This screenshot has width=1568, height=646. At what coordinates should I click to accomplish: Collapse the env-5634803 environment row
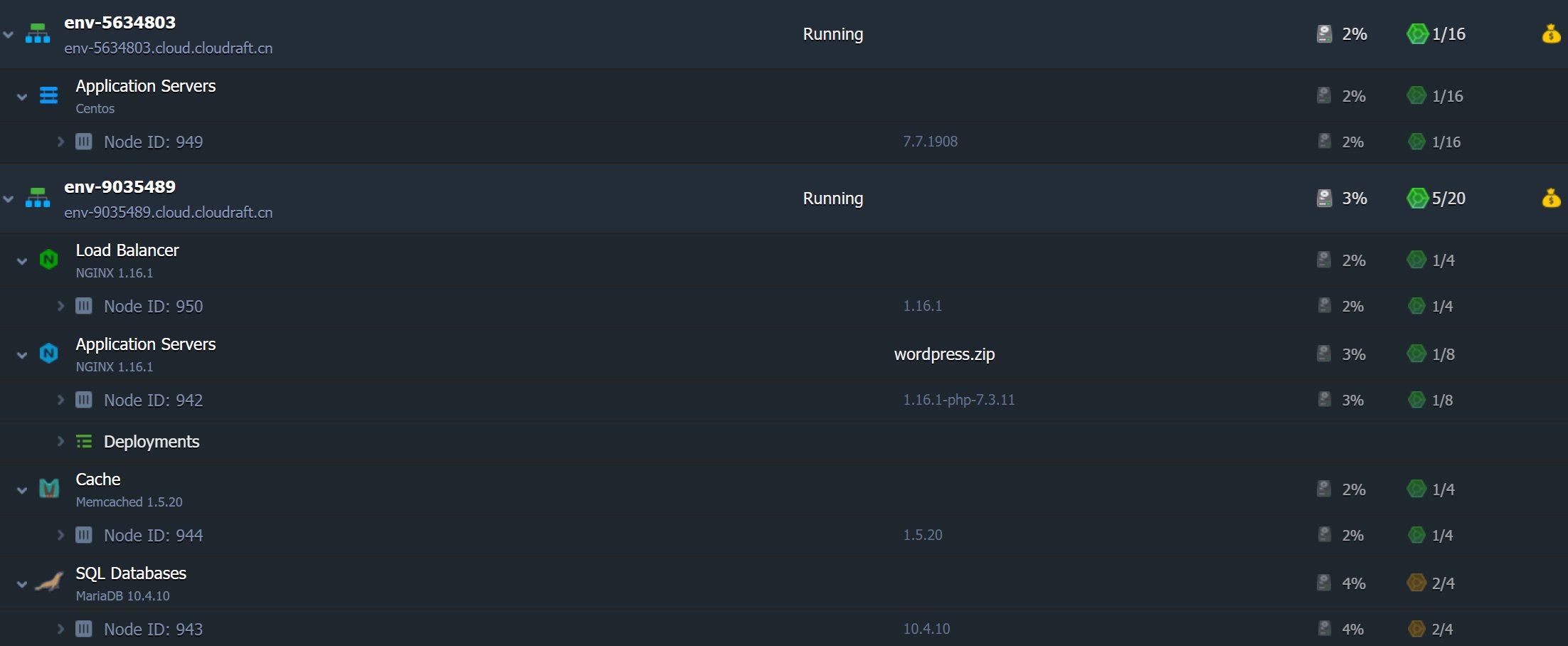click(x=9, y=34)
